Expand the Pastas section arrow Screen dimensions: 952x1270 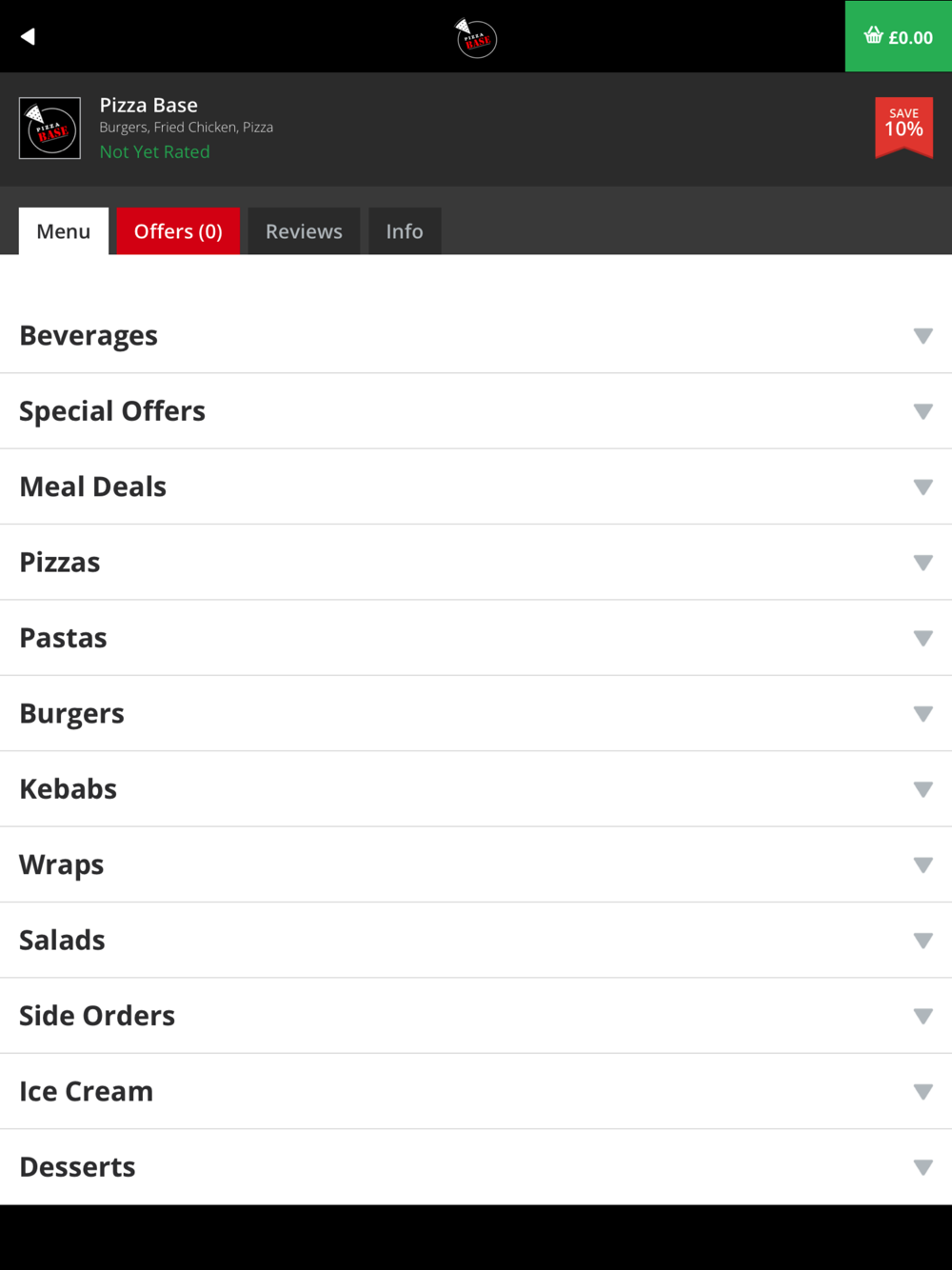(x=922, y=638)
